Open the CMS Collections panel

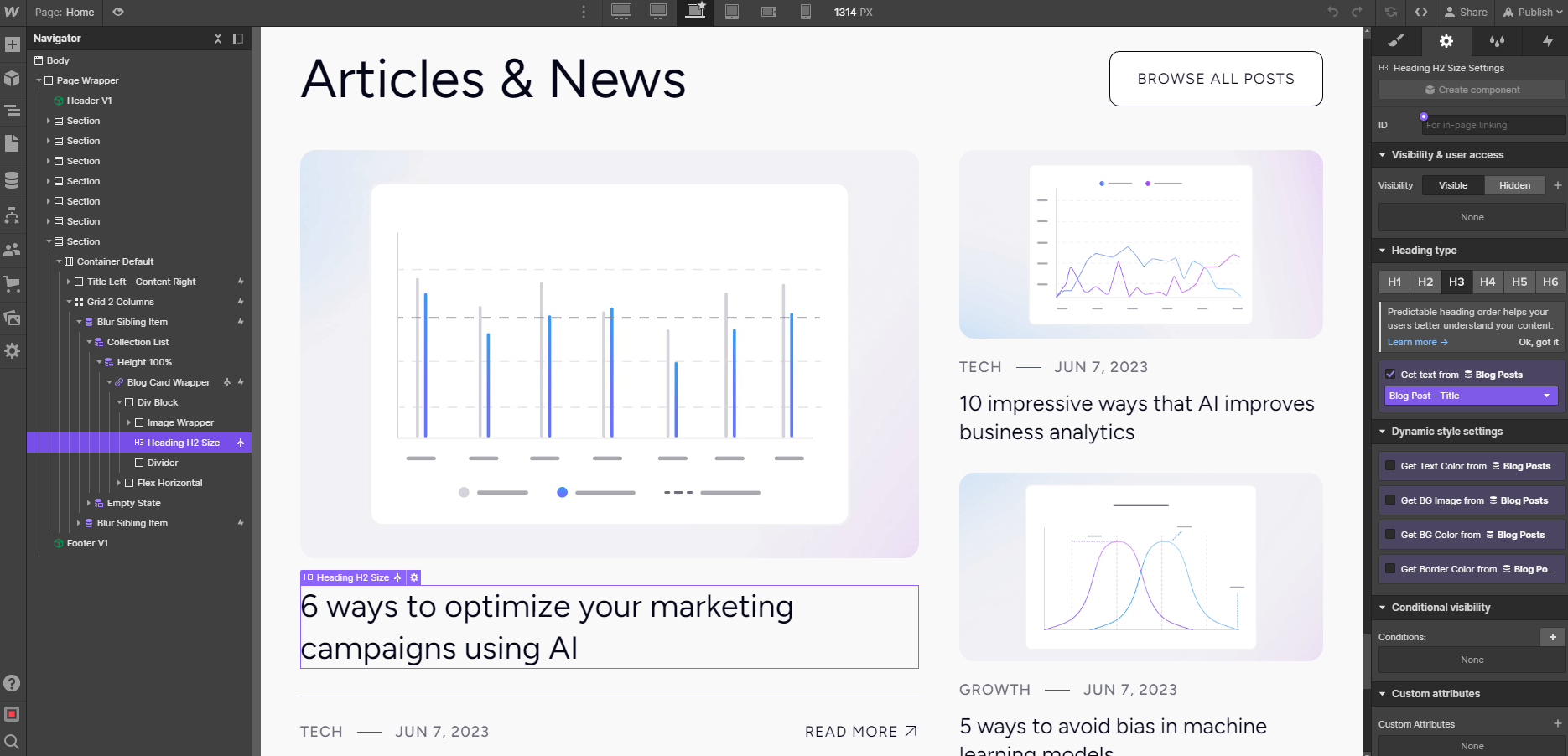(x=13, y=179)
